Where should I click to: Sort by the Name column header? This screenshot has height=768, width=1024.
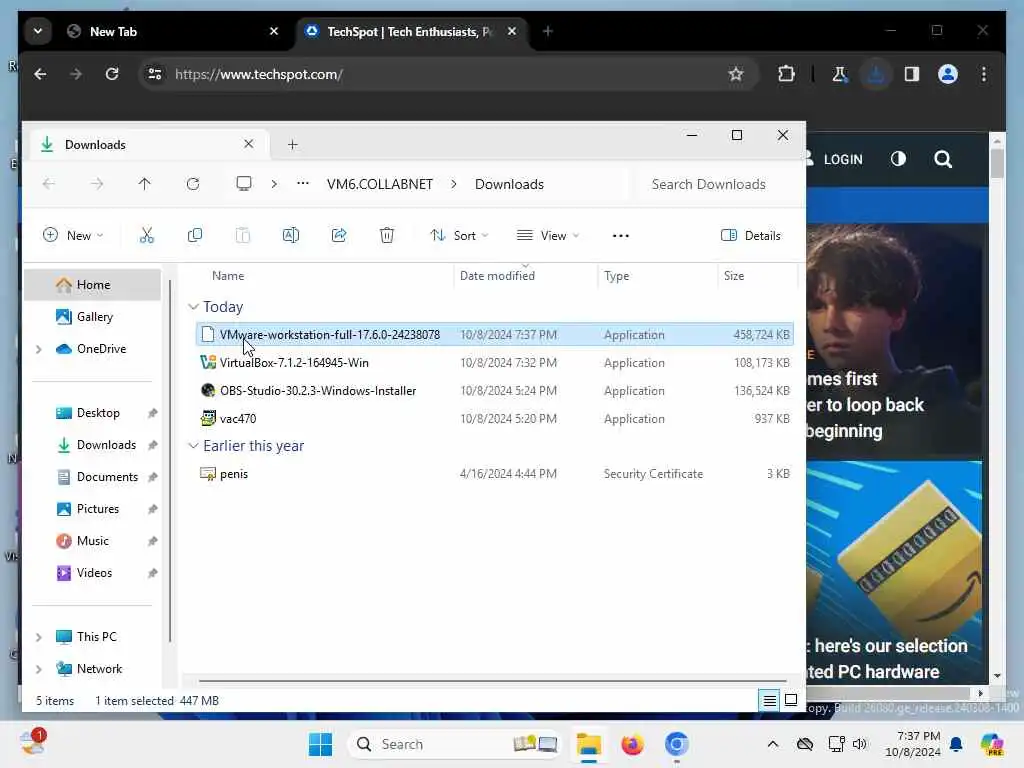click(228, 276)
